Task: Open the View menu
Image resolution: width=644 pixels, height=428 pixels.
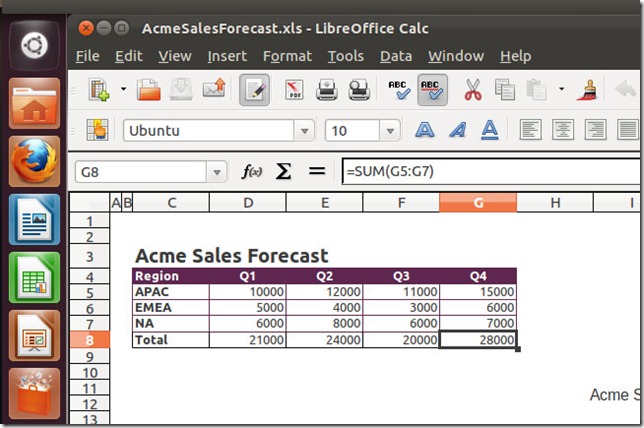Action: tap(175, 56)
